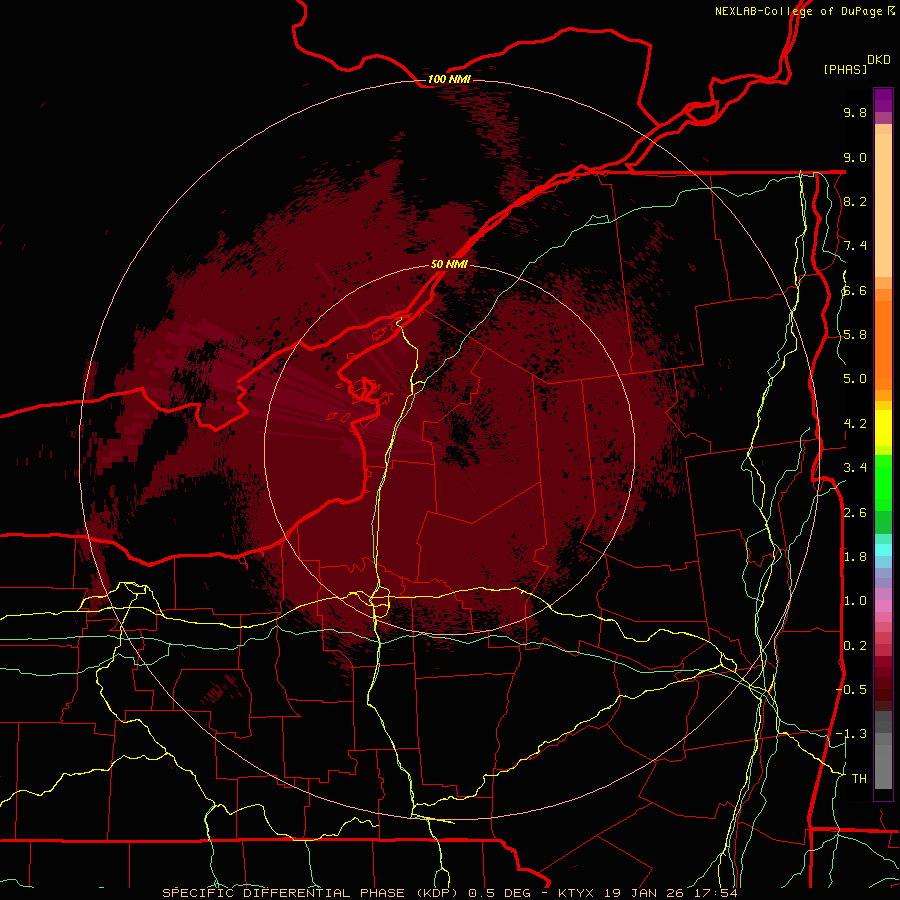The width and height of the screenshot is (900, 900).
Task: Click the 19 JAN 26 date text
Action: 646,893
